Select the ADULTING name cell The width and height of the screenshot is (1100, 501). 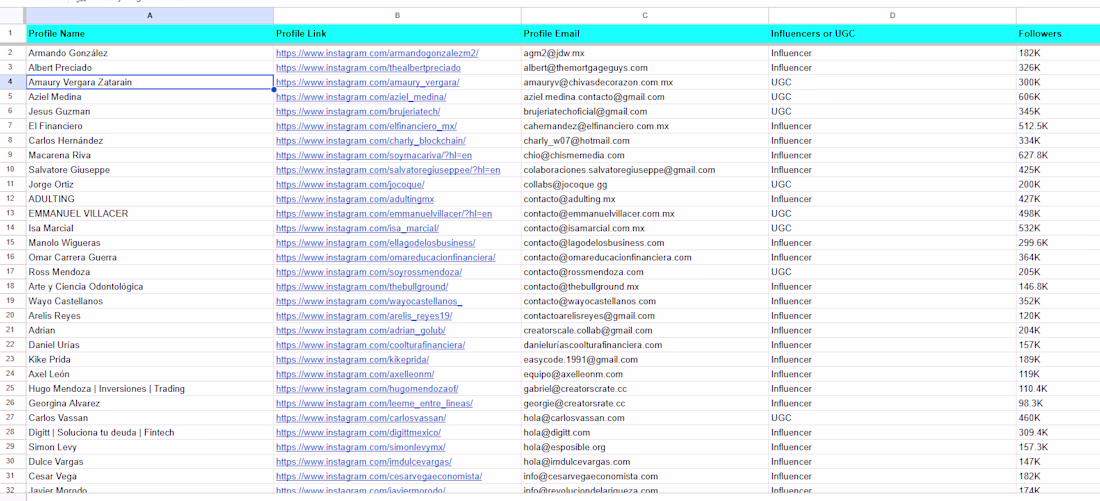click(149, 199)
